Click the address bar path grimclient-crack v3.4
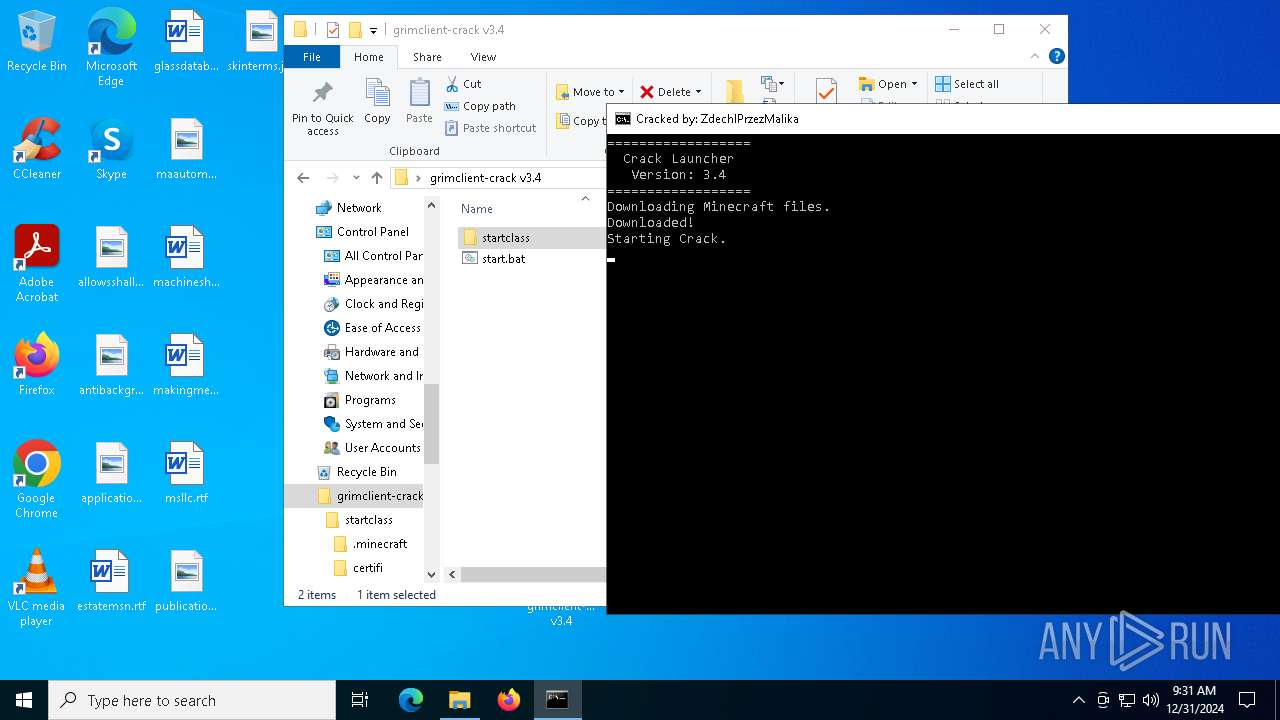This screenshot has height=720, width=1280. (x=485, y=178)
